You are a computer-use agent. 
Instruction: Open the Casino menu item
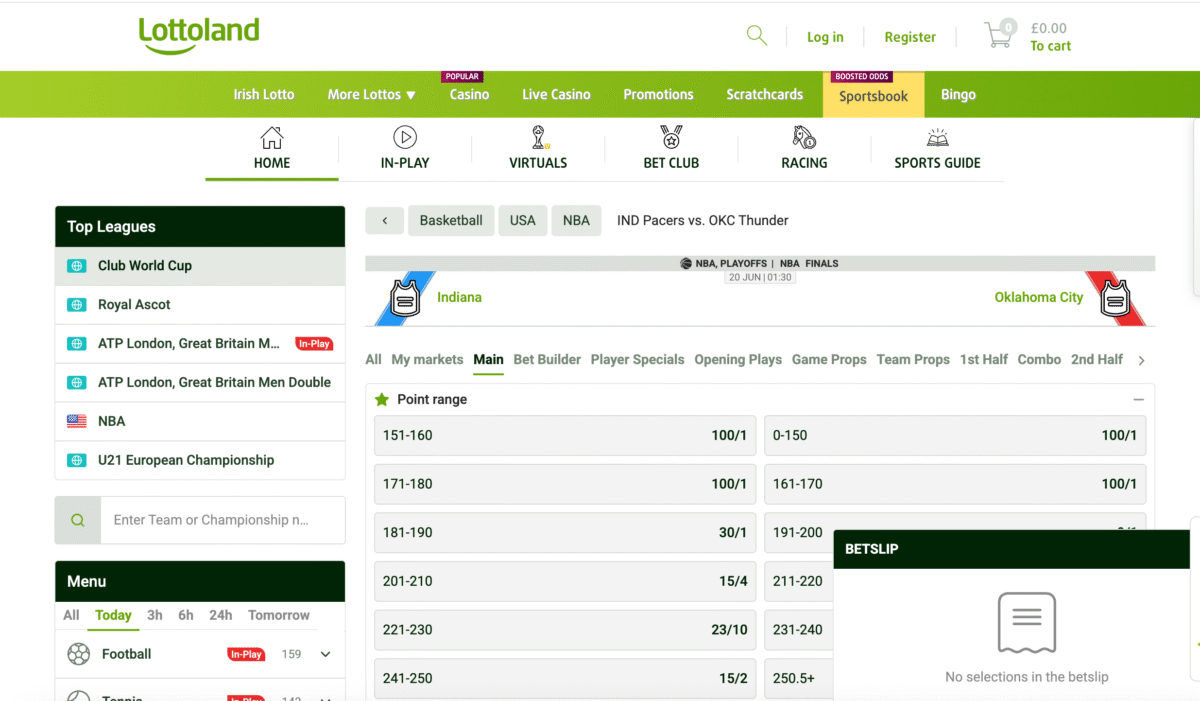point(469,95)
